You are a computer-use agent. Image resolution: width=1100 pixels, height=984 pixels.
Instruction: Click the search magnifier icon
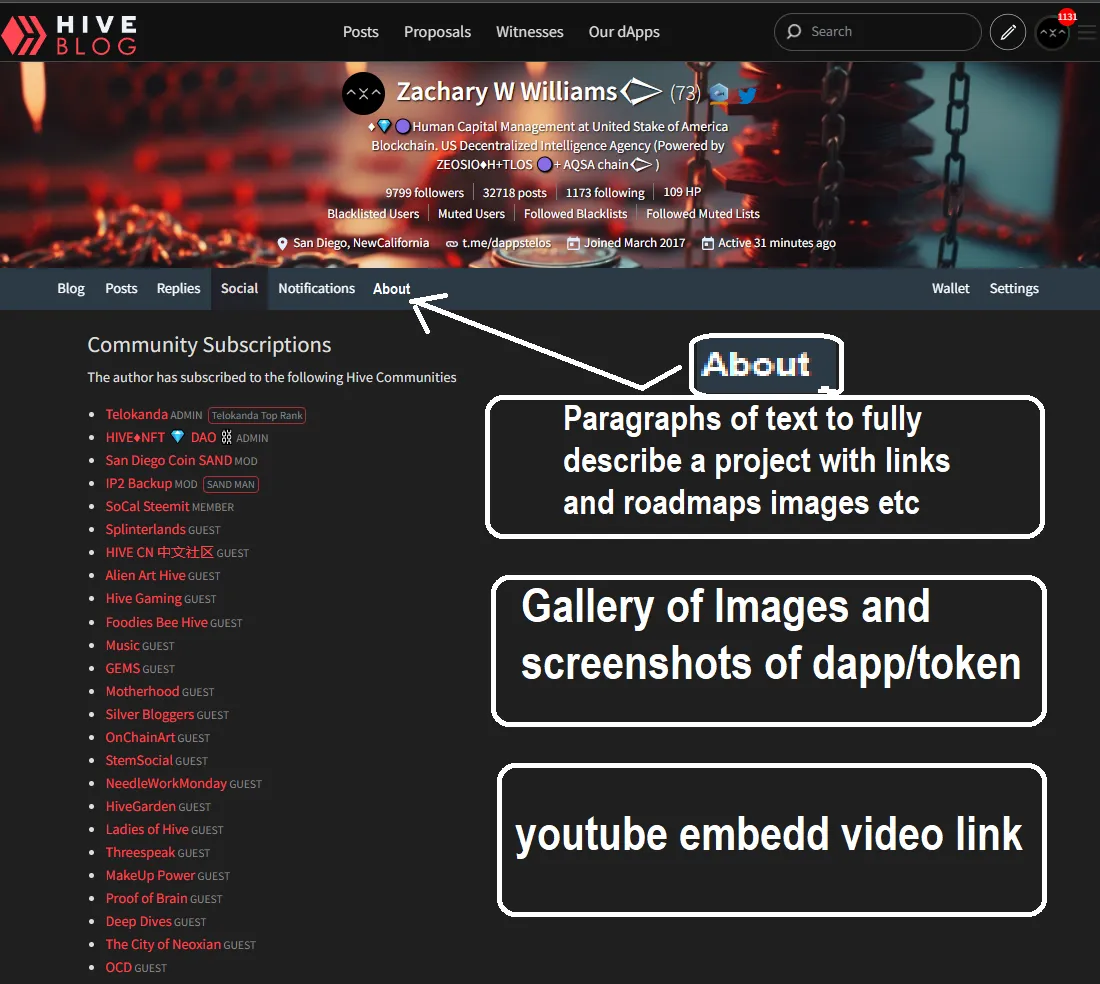coord(794,32)
